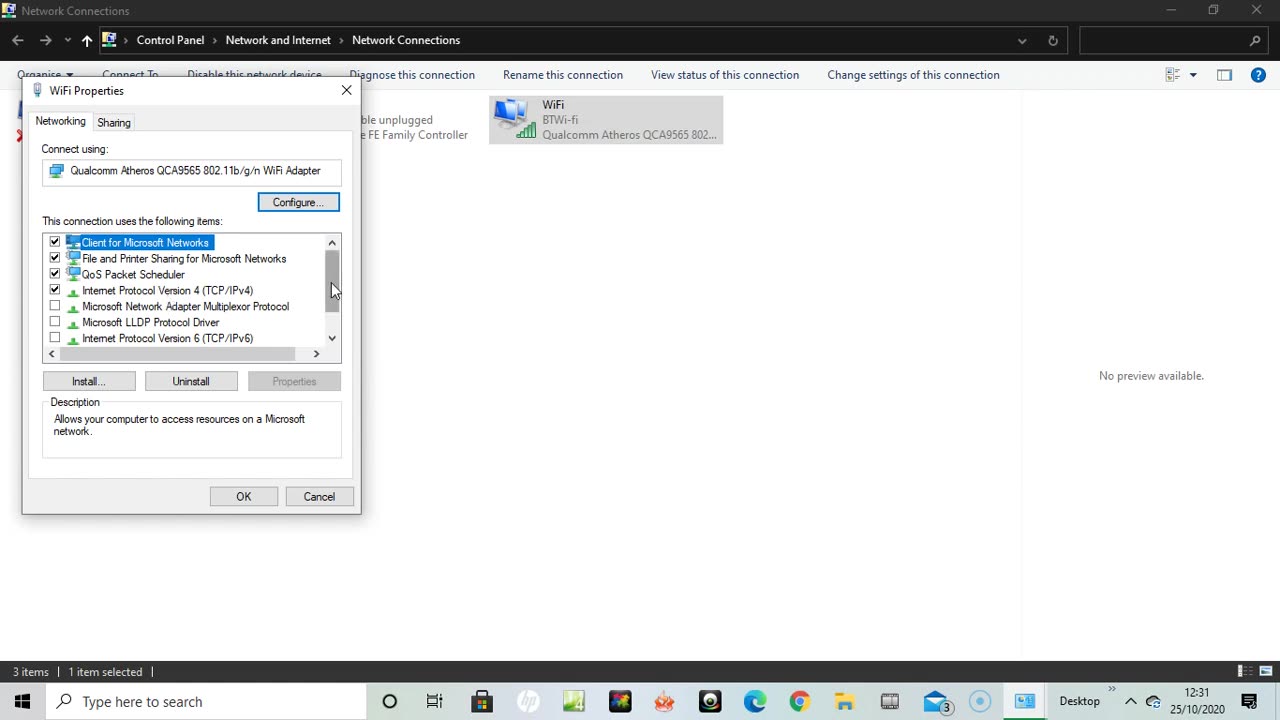
Task: Open the view options dropdown arrow
Action: 1193,75
